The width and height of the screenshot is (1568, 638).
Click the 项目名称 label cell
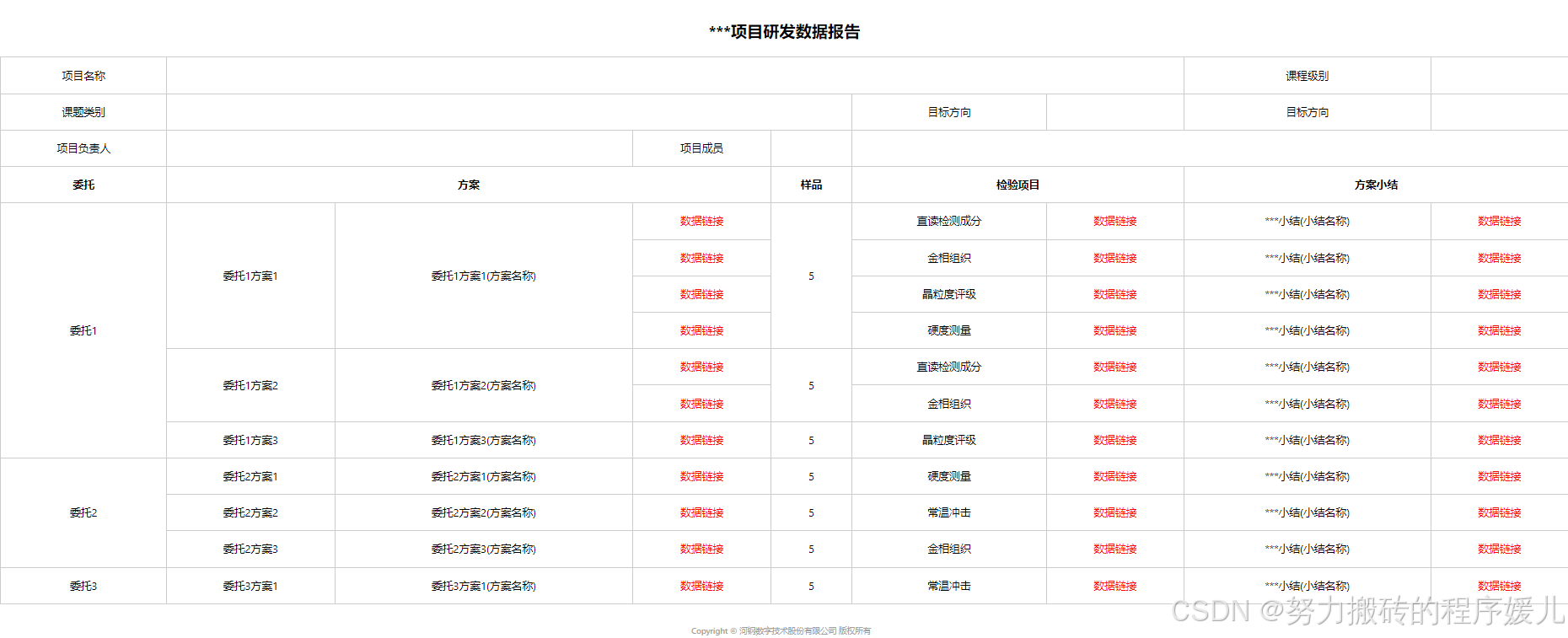(x=83, y=76)
